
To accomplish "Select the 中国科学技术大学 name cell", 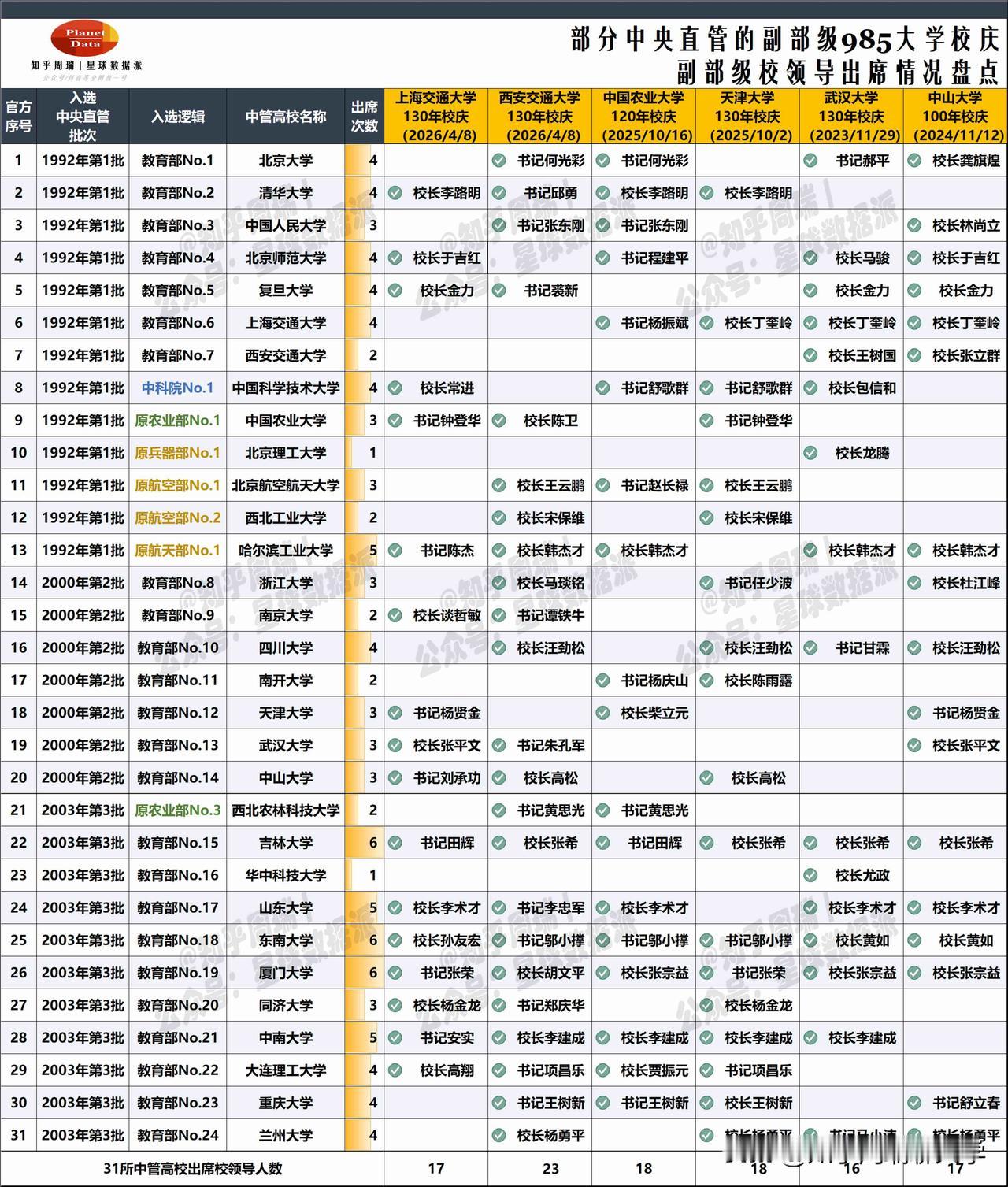I will (286, 388).
